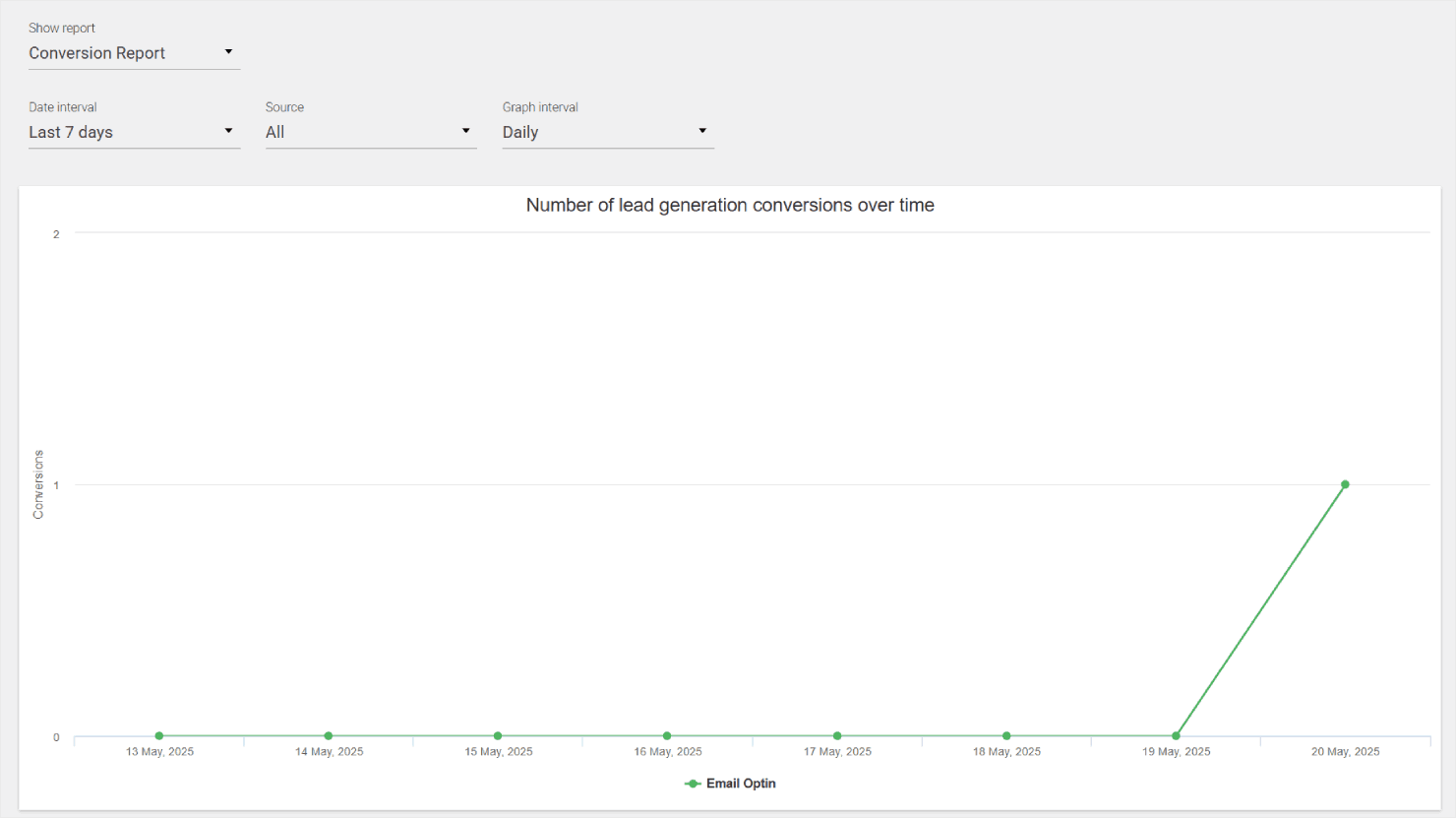This screenshot has width=1456, height=818.
Task: Open the Source dropdown set to All
Action: coord(369,131)
